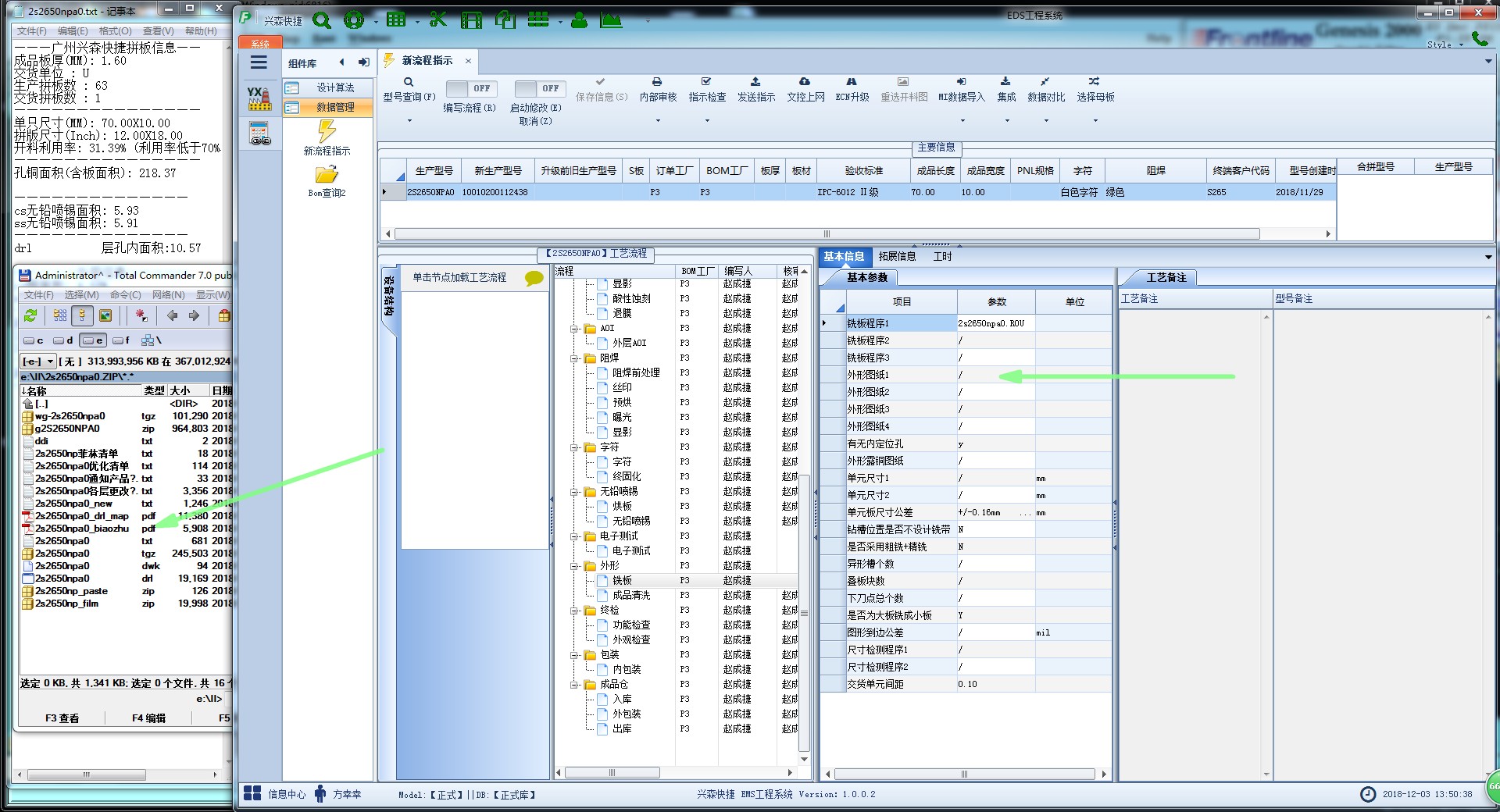1500x812 pixels.
Task: Close the 新流程指示 tab
Action: 468,61
